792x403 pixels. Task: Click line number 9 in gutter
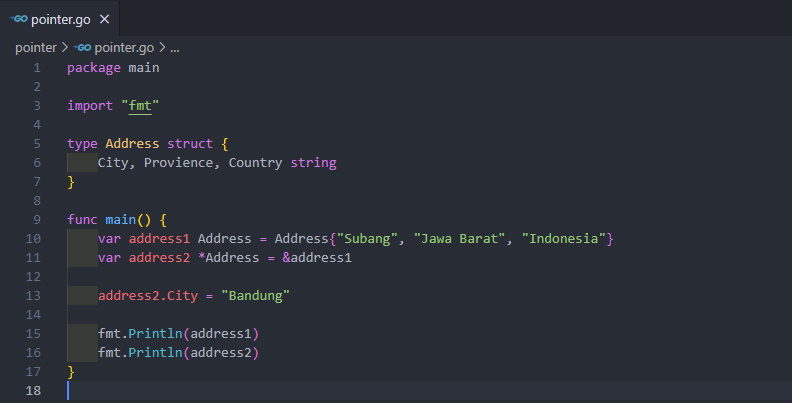(x=37, y=220)
